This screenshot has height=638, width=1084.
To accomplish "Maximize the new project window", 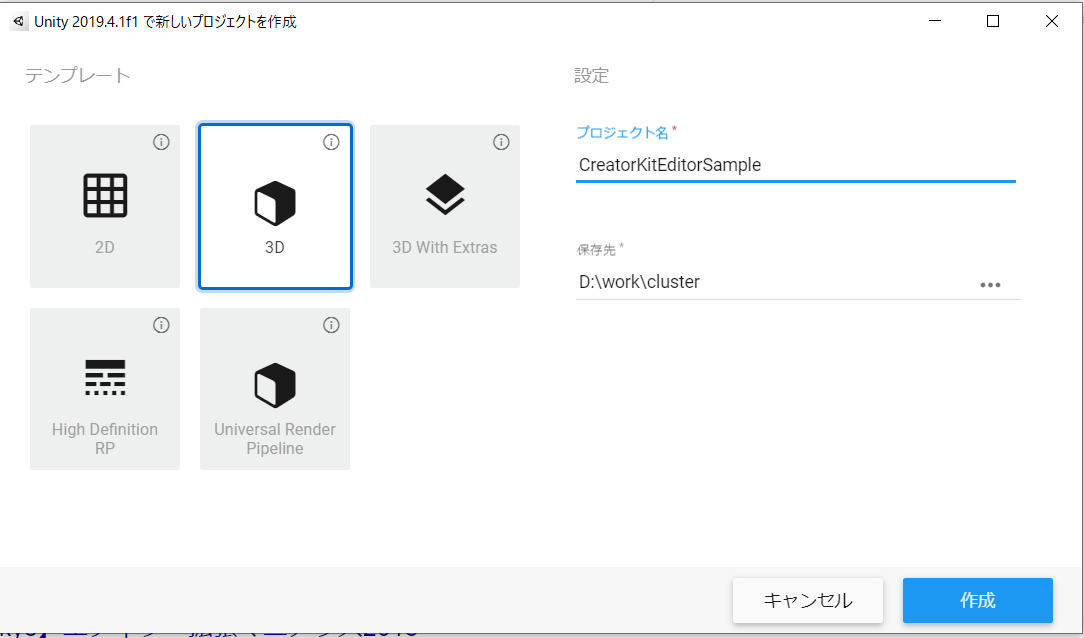I will 993,21.
